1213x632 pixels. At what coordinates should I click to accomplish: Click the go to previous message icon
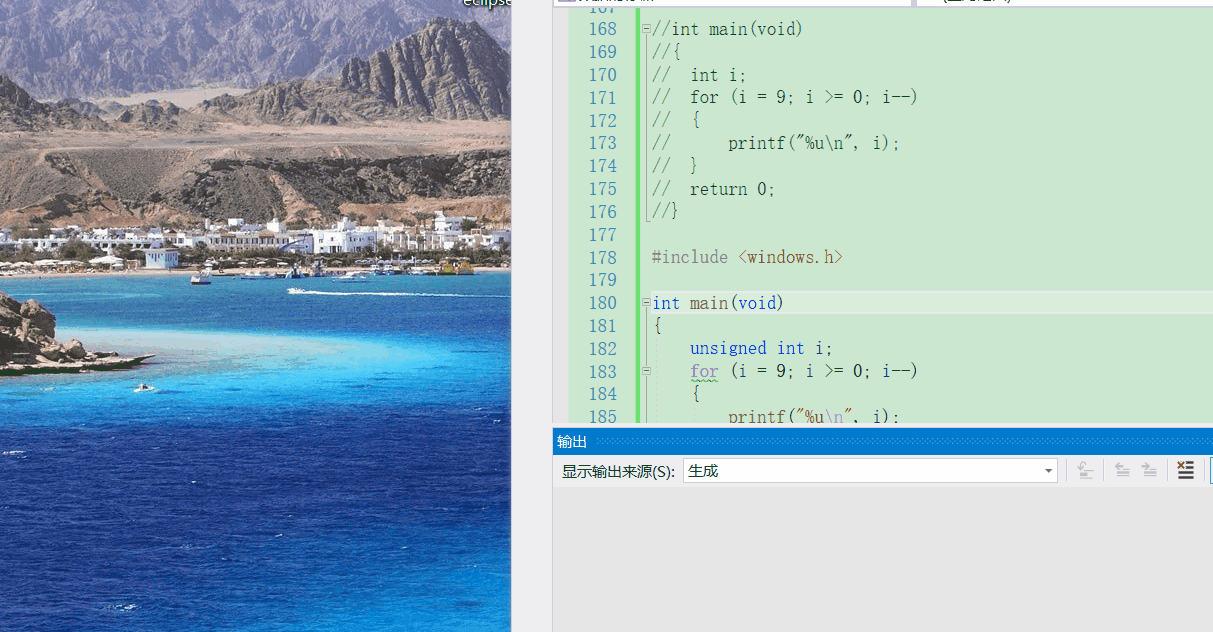[1122, 471]
